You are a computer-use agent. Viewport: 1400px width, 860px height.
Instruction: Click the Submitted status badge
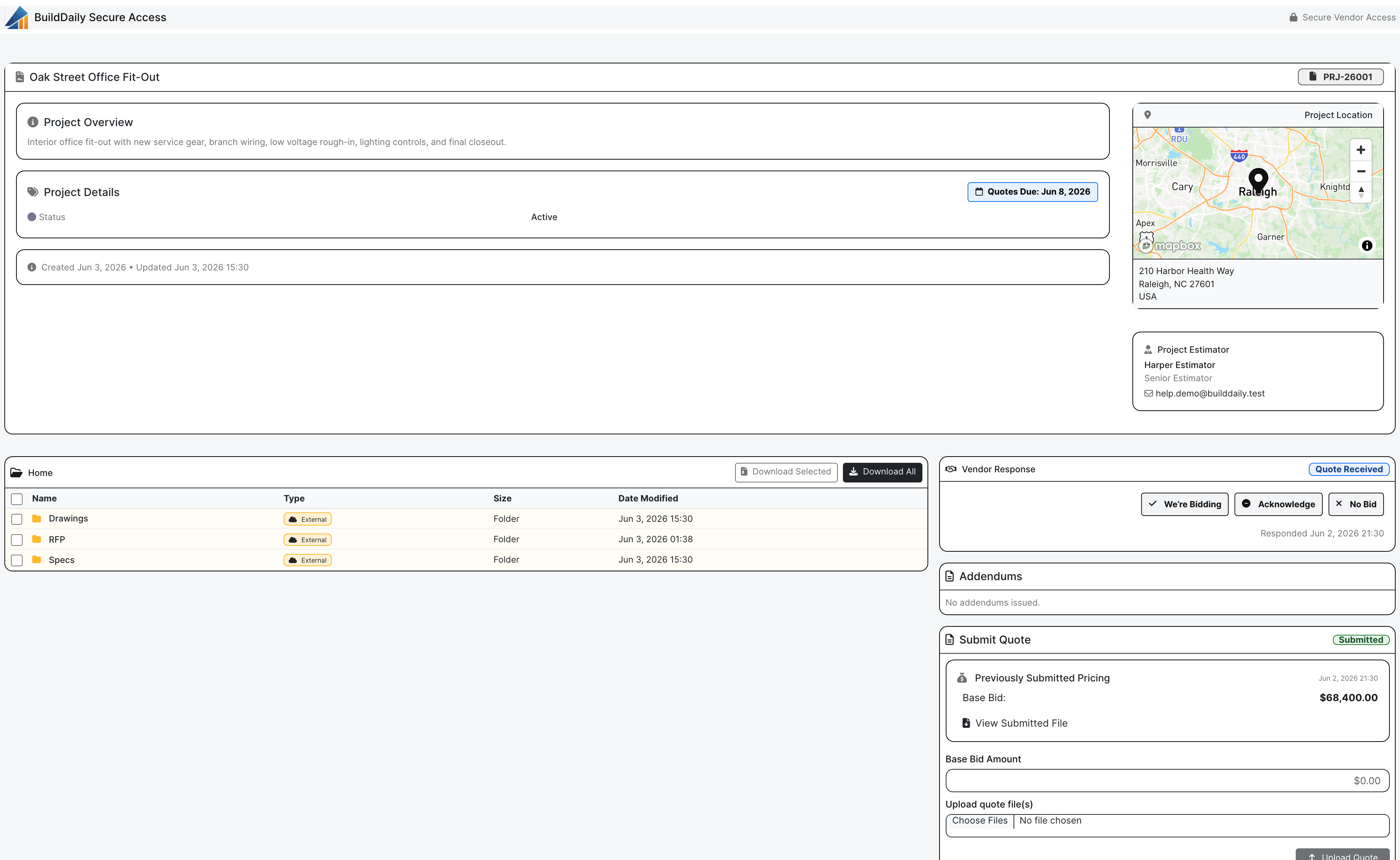click(1361, 640)
